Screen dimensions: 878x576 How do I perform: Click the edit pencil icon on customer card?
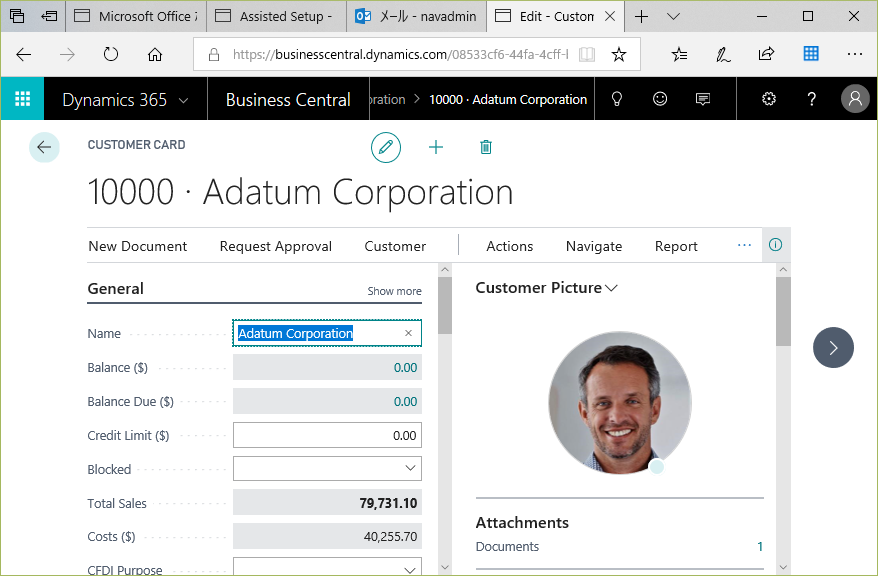click(x=386, y=147)
